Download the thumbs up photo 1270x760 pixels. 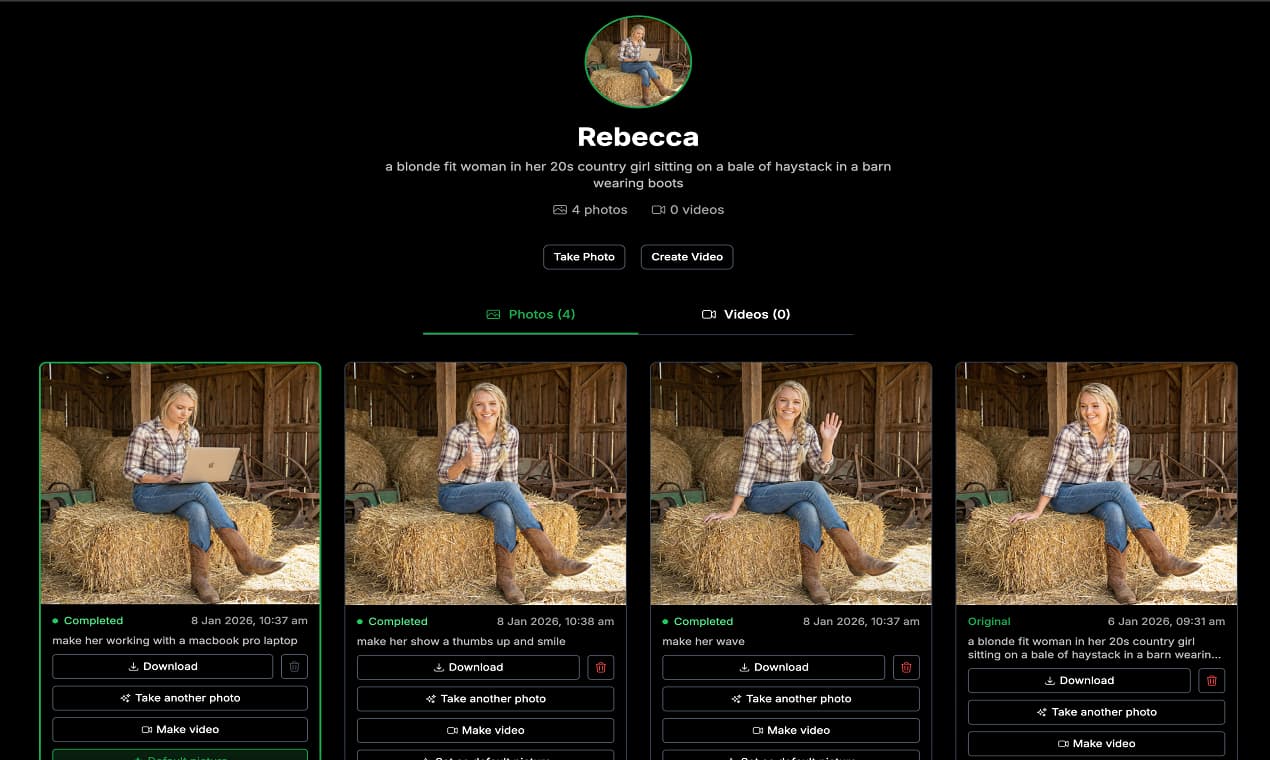pos(468,667)
